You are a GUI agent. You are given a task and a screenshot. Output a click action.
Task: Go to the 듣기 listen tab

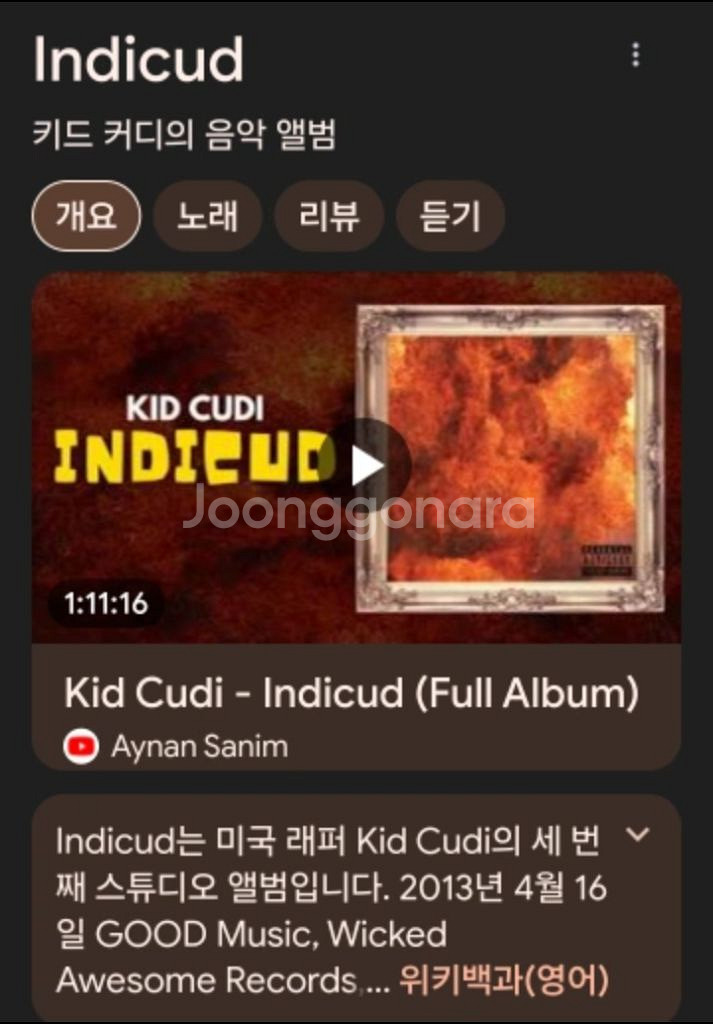click(x=450, y=216)
